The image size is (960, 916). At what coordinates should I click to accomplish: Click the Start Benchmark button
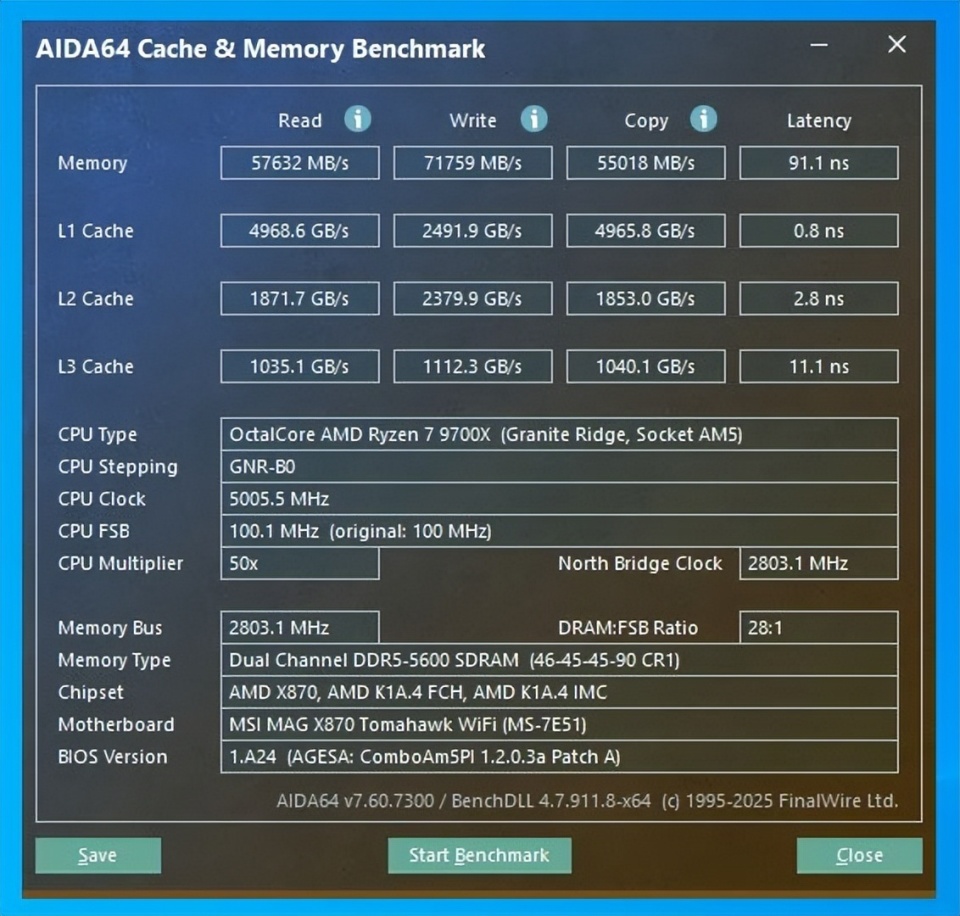479,856
